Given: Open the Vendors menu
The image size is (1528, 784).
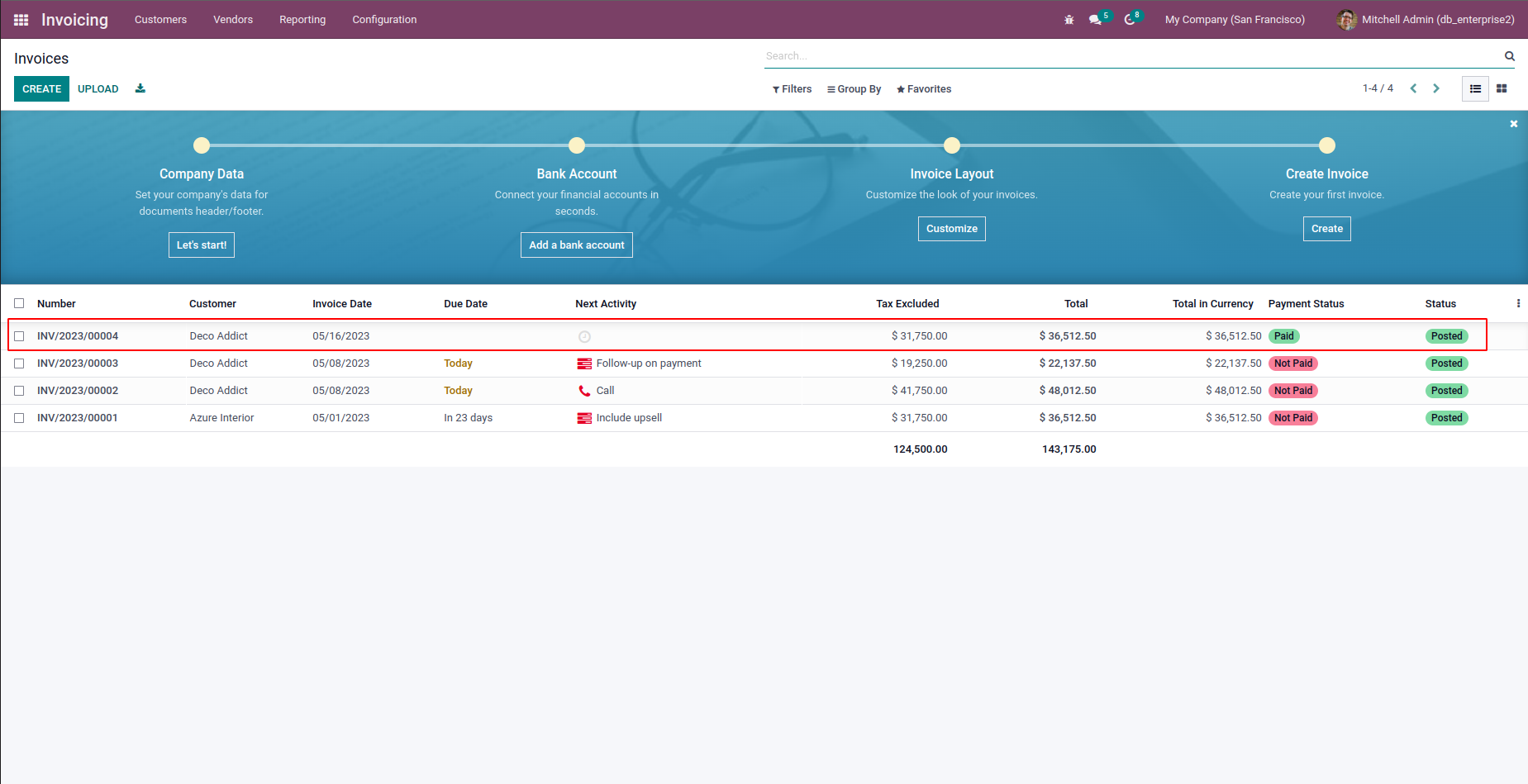Looking at the screenshot, I should (x=233, y=20).
